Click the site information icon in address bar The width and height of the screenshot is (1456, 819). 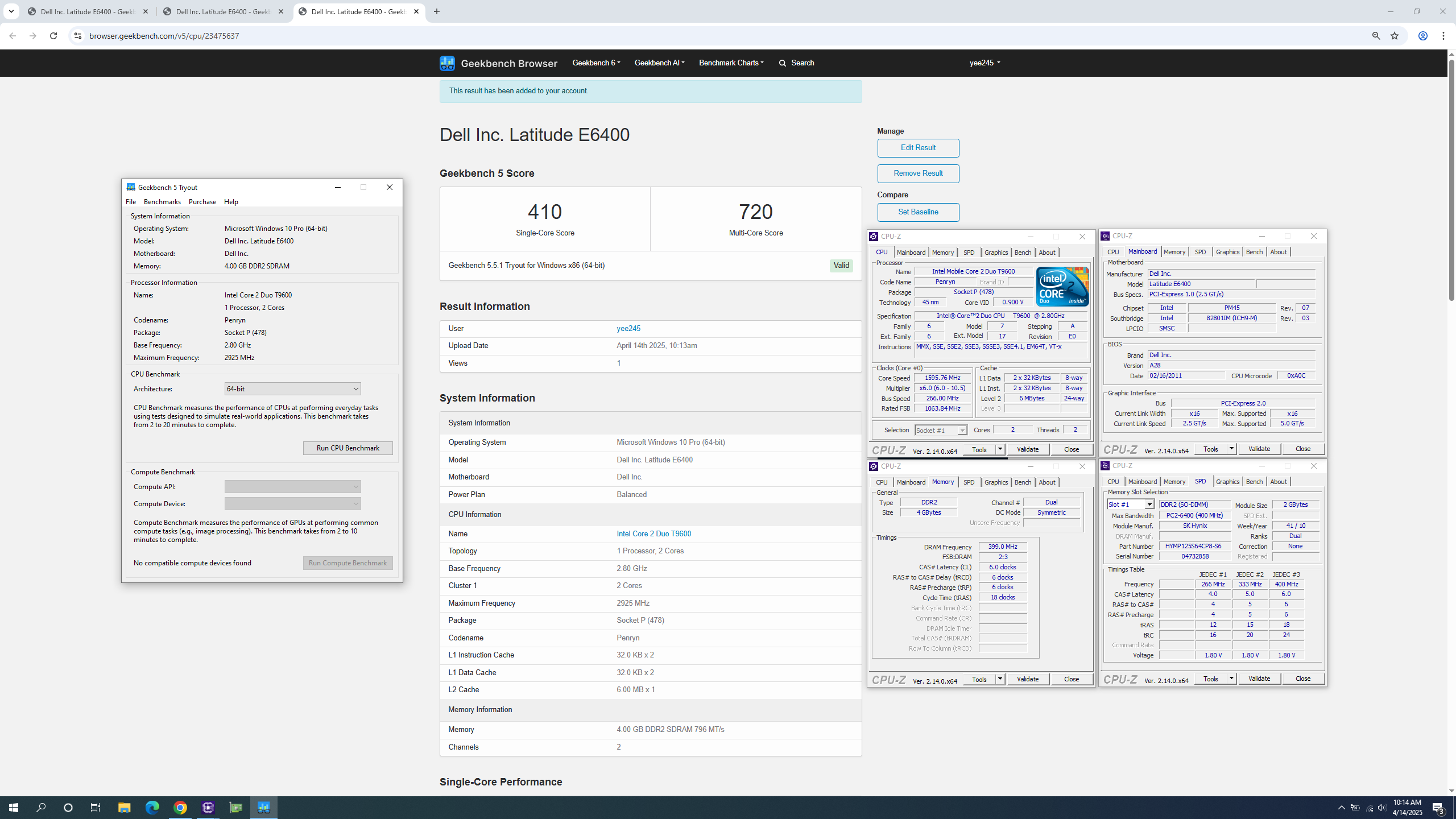click(x=77, y=36)
